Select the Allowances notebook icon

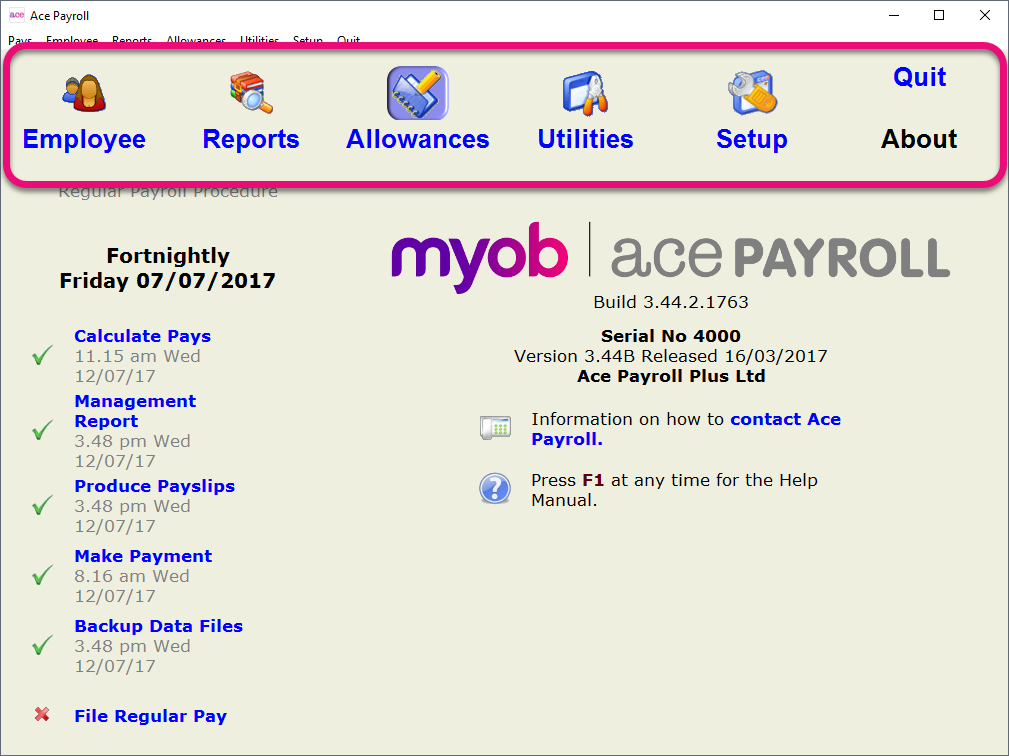[418, 93]
